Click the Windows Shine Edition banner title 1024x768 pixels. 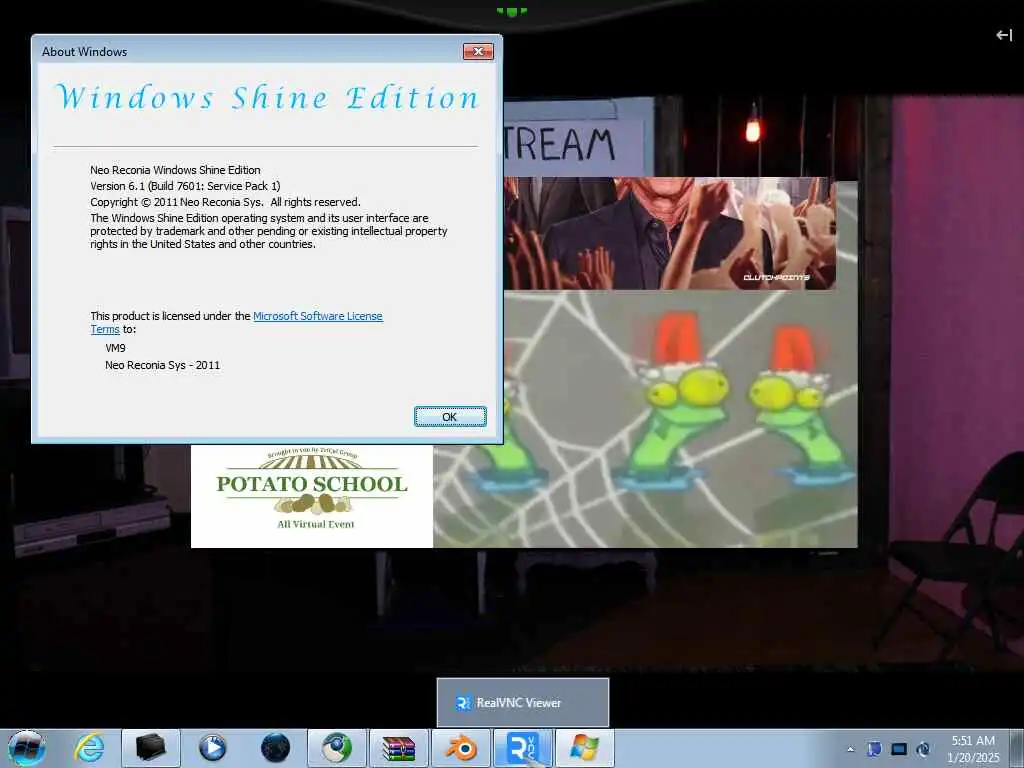267,98
